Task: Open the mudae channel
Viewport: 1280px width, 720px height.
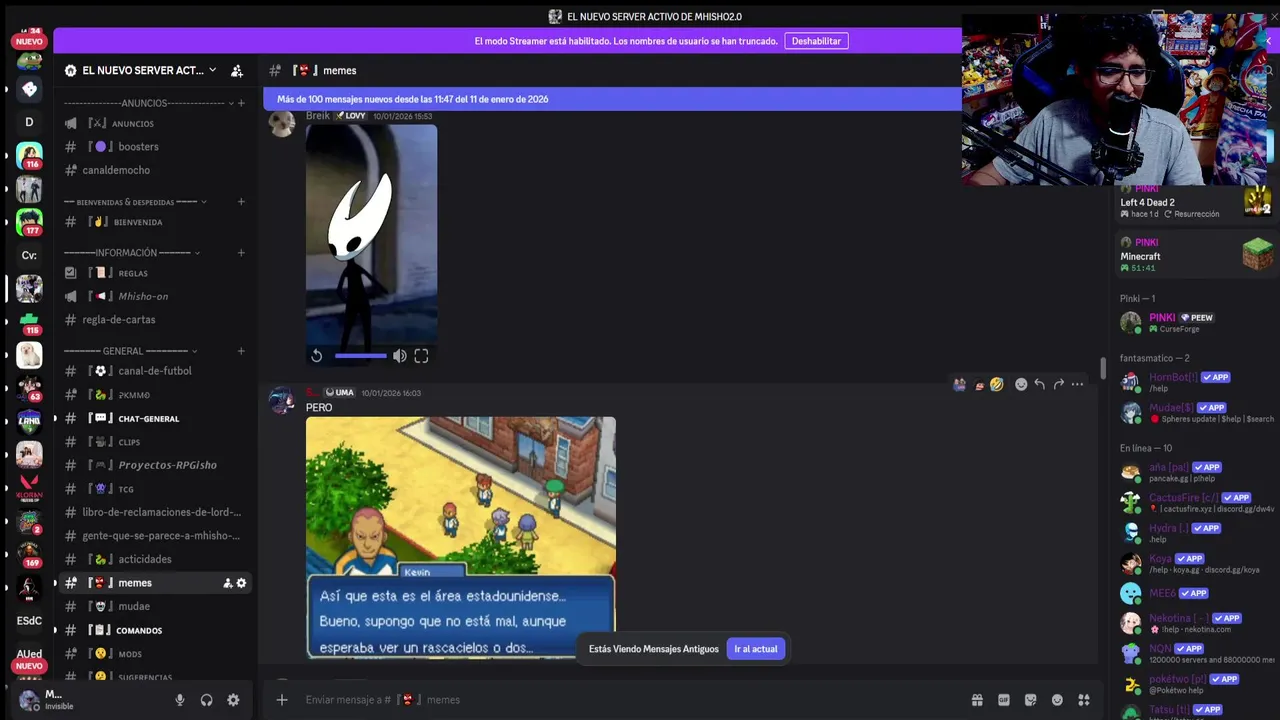Action: (x=153, y=606)
